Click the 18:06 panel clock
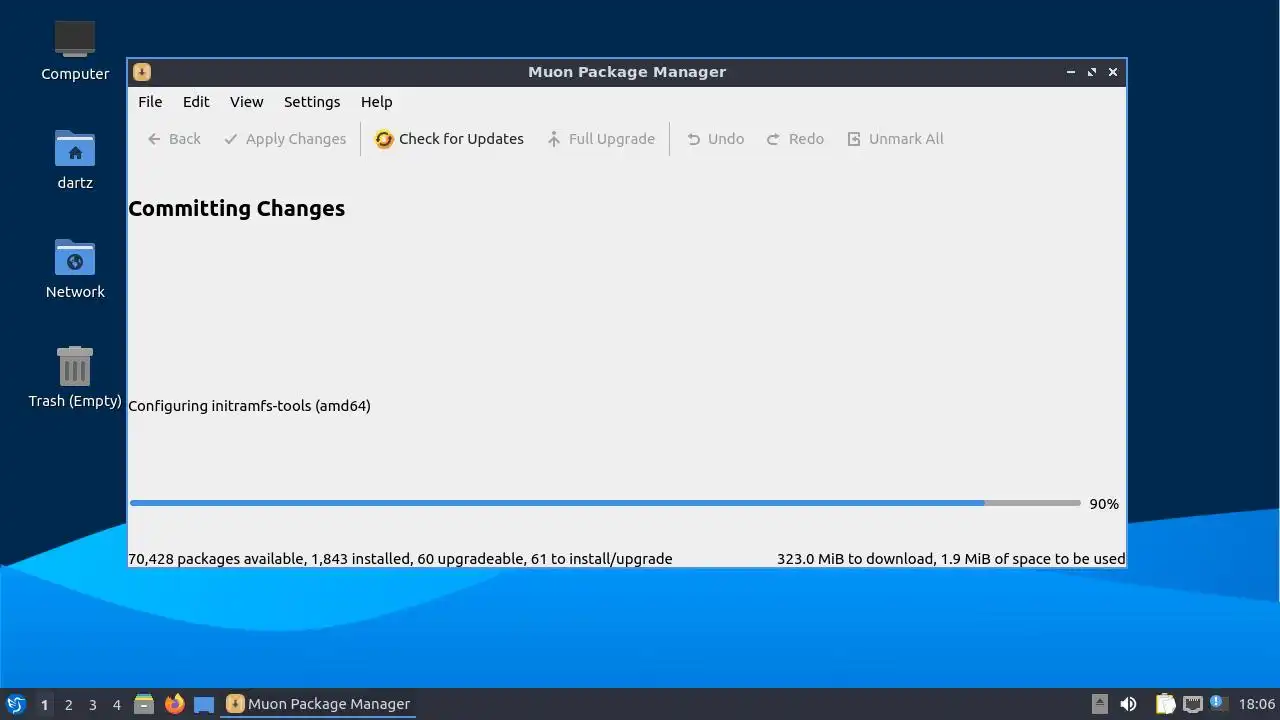Viewport: 1280px width, 720px height. (1257, 704)
